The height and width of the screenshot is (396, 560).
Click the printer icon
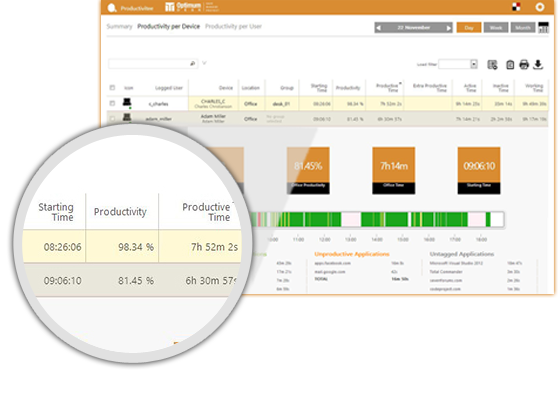pyautogui.click(x=524, y=65)
